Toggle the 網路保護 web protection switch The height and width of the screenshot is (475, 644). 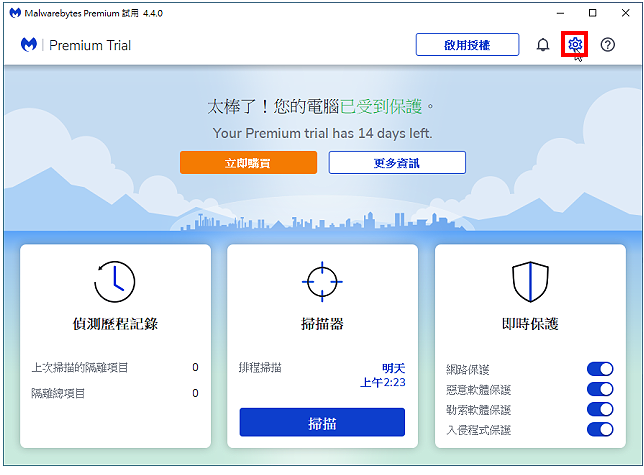[600, 369]
